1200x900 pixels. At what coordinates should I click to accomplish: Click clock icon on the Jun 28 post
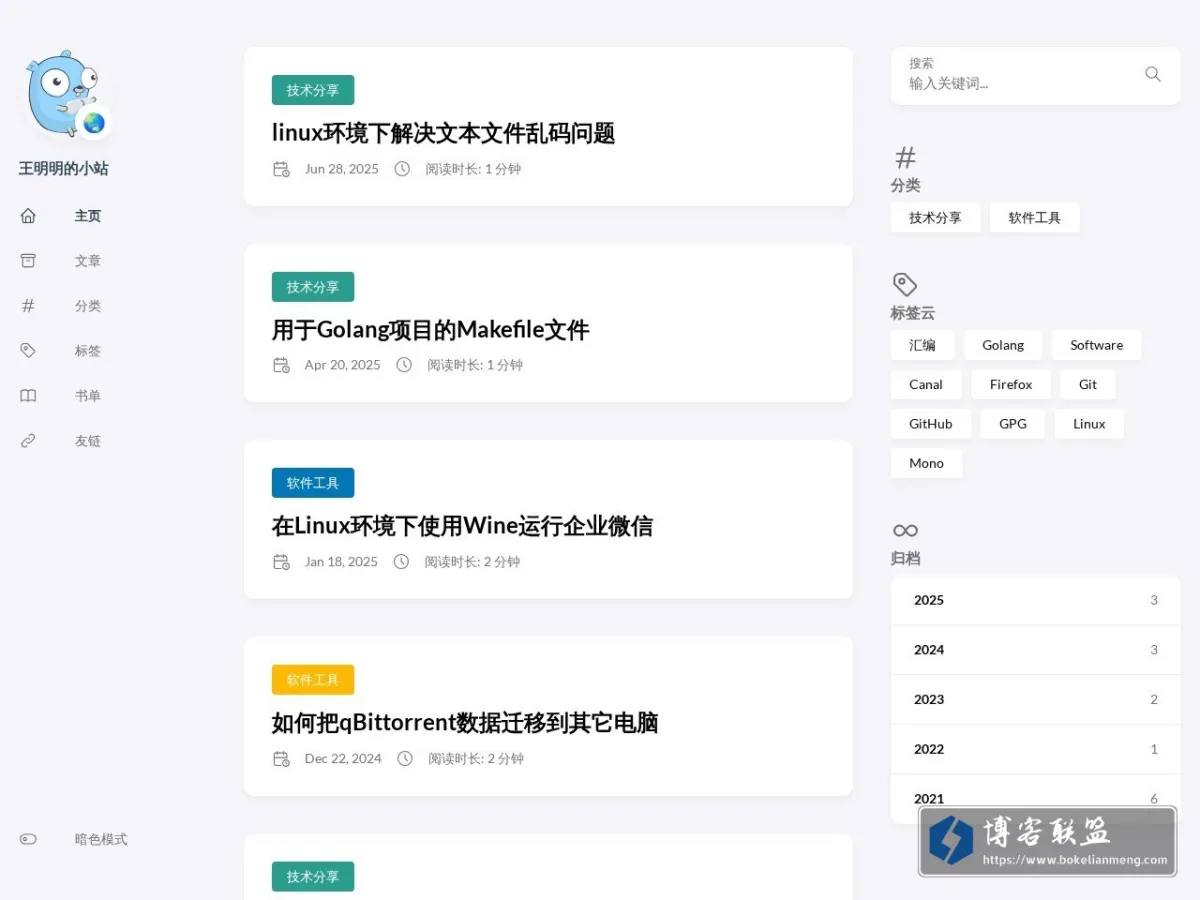click(x=402, y=169)
